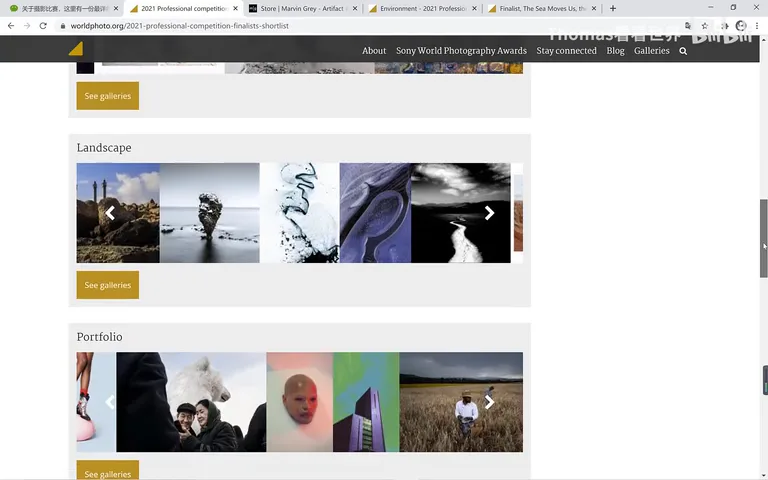768x480 pixels.
Task: Click the Portfolio section heading
Action: coord(99,337)
